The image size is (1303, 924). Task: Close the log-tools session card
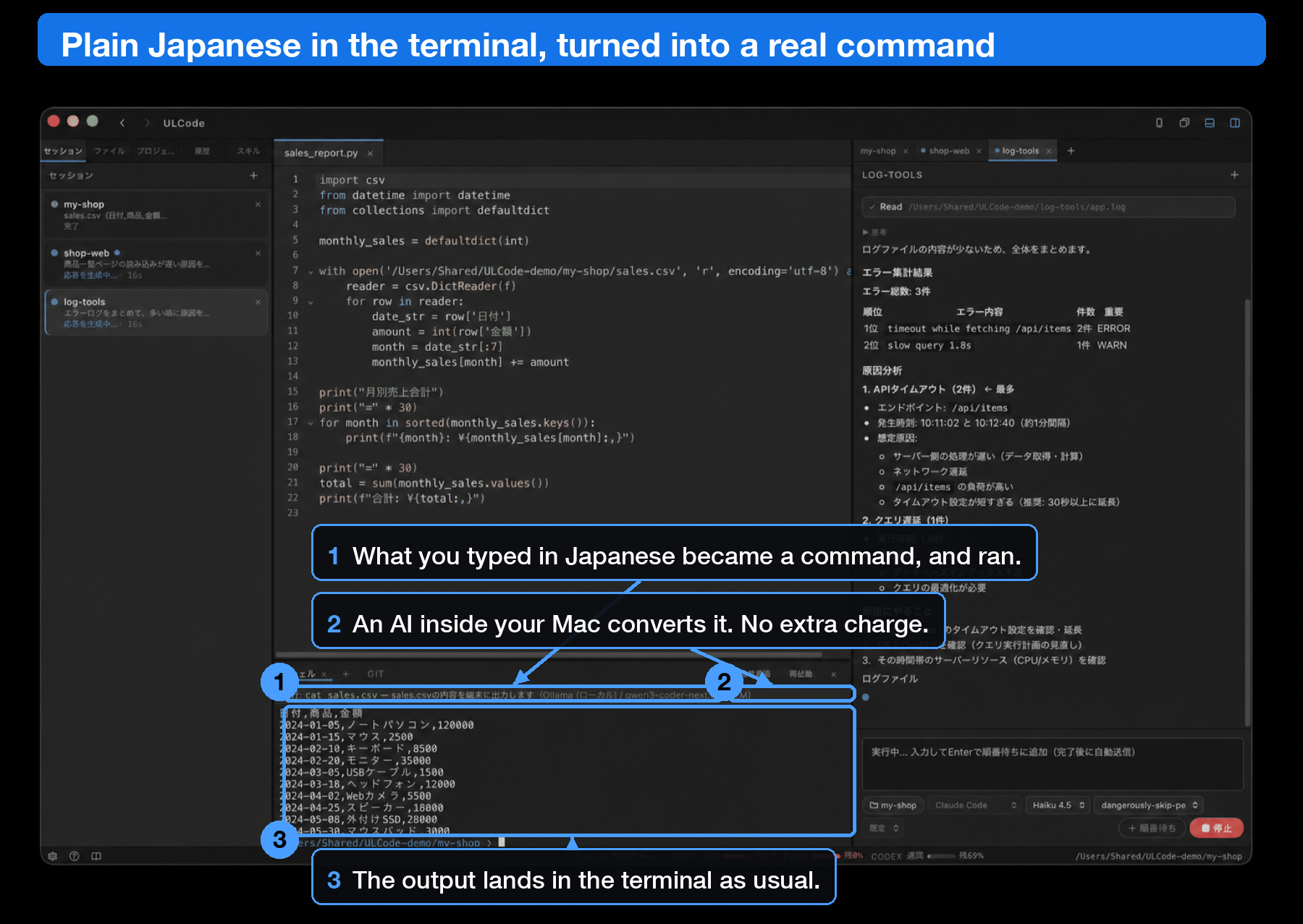(258, 302)
